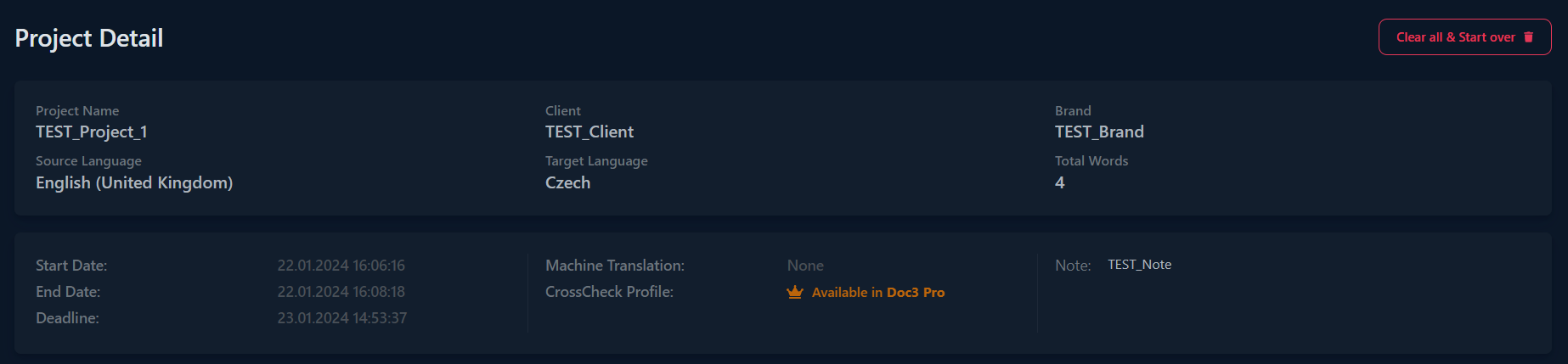Image resolution: width=1568 pixels, height=364 pixels.
Task: Click the orange crown icon
Action: [795, 292]
